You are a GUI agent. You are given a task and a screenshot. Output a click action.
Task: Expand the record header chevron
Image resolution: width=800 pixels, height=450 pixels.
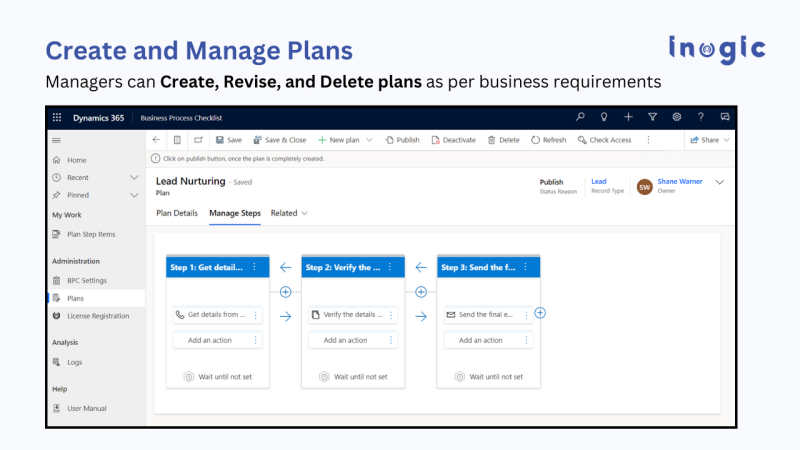pyautogui.click(x=719, y=182)
